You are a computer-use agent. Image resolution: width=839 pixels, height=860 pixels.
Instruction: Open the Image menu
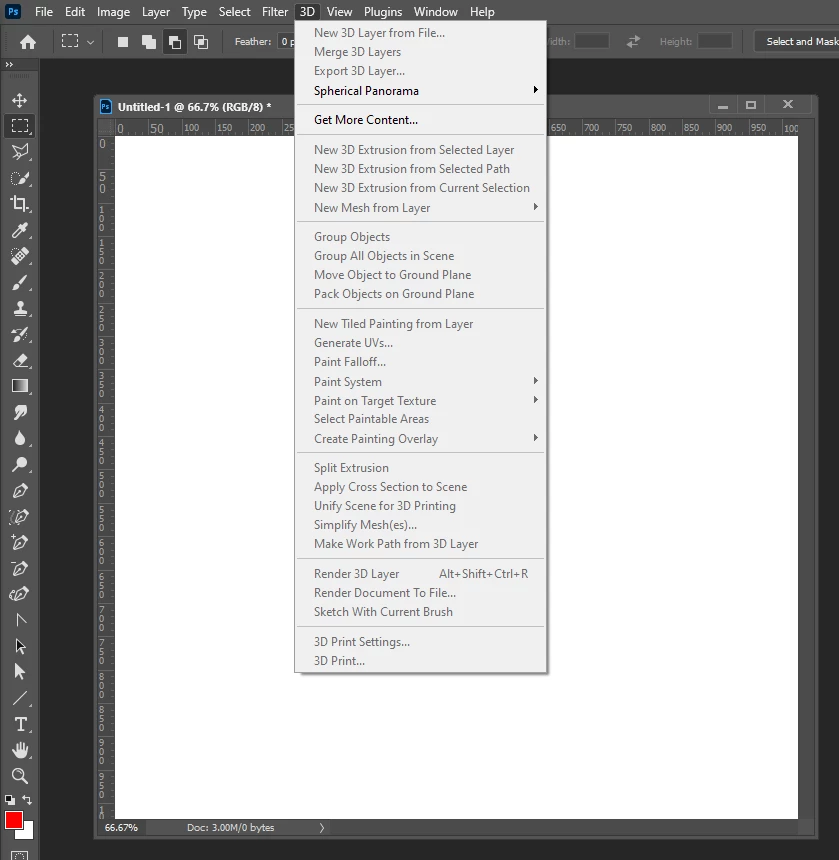coord(114,12)
